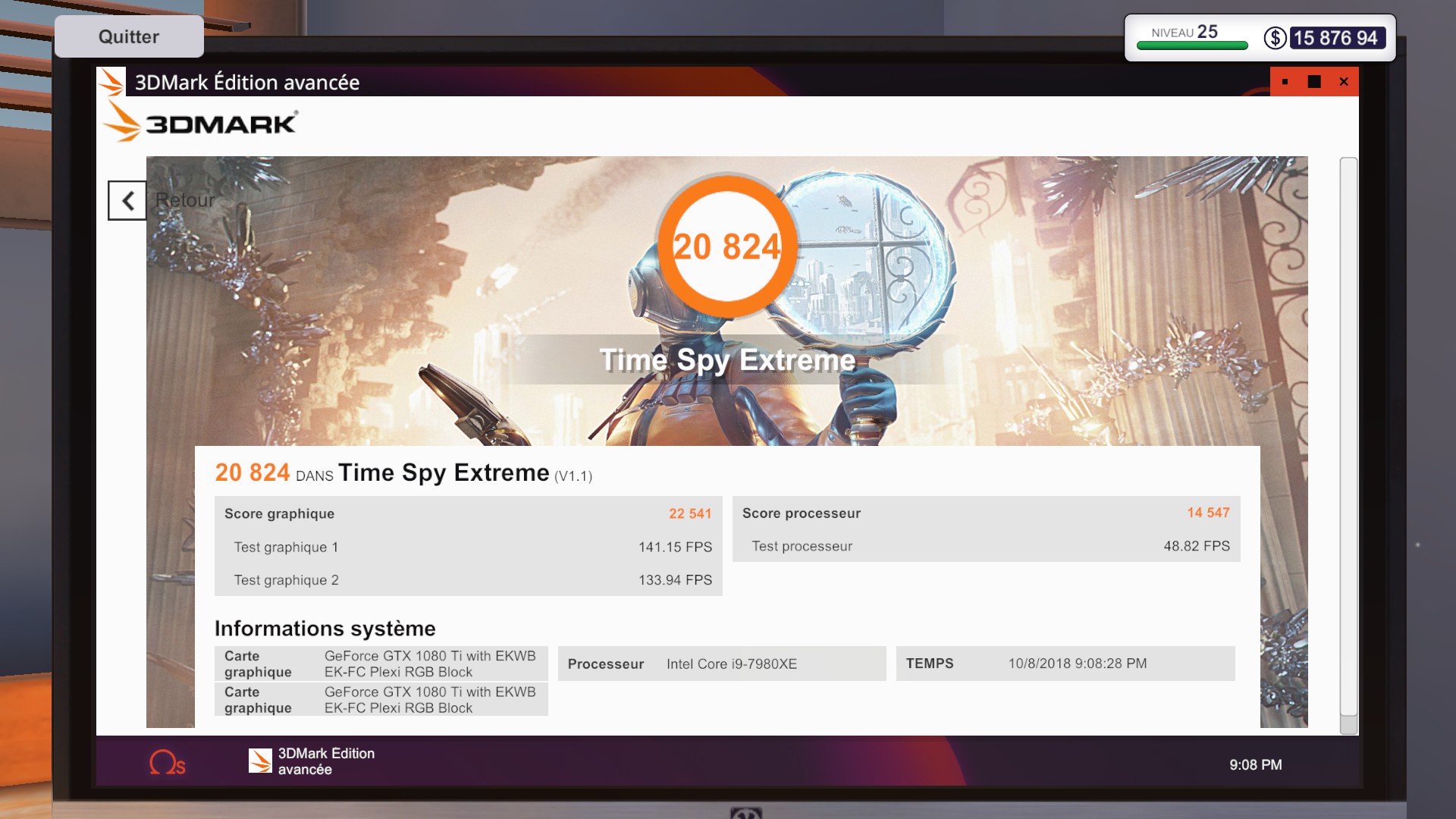Viewport: 1456px width, 819px height.
Task: Click the Retour label
Action: (x=185, y=200)
